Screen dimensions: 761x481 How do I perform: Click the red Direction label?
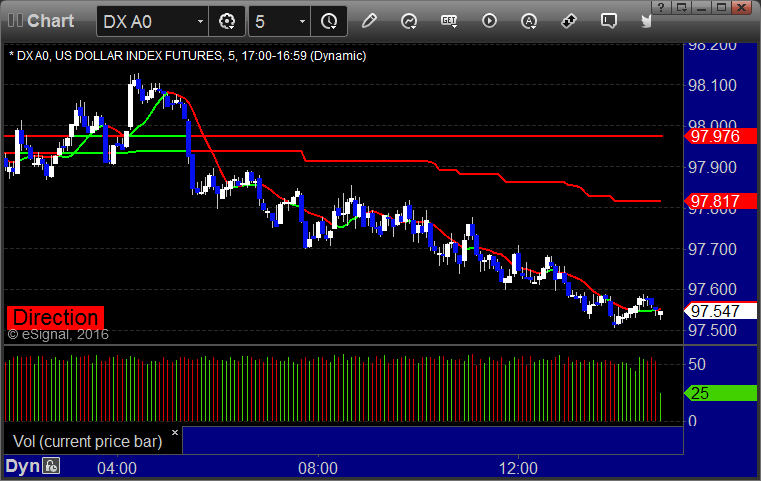[x=55, y=317]
